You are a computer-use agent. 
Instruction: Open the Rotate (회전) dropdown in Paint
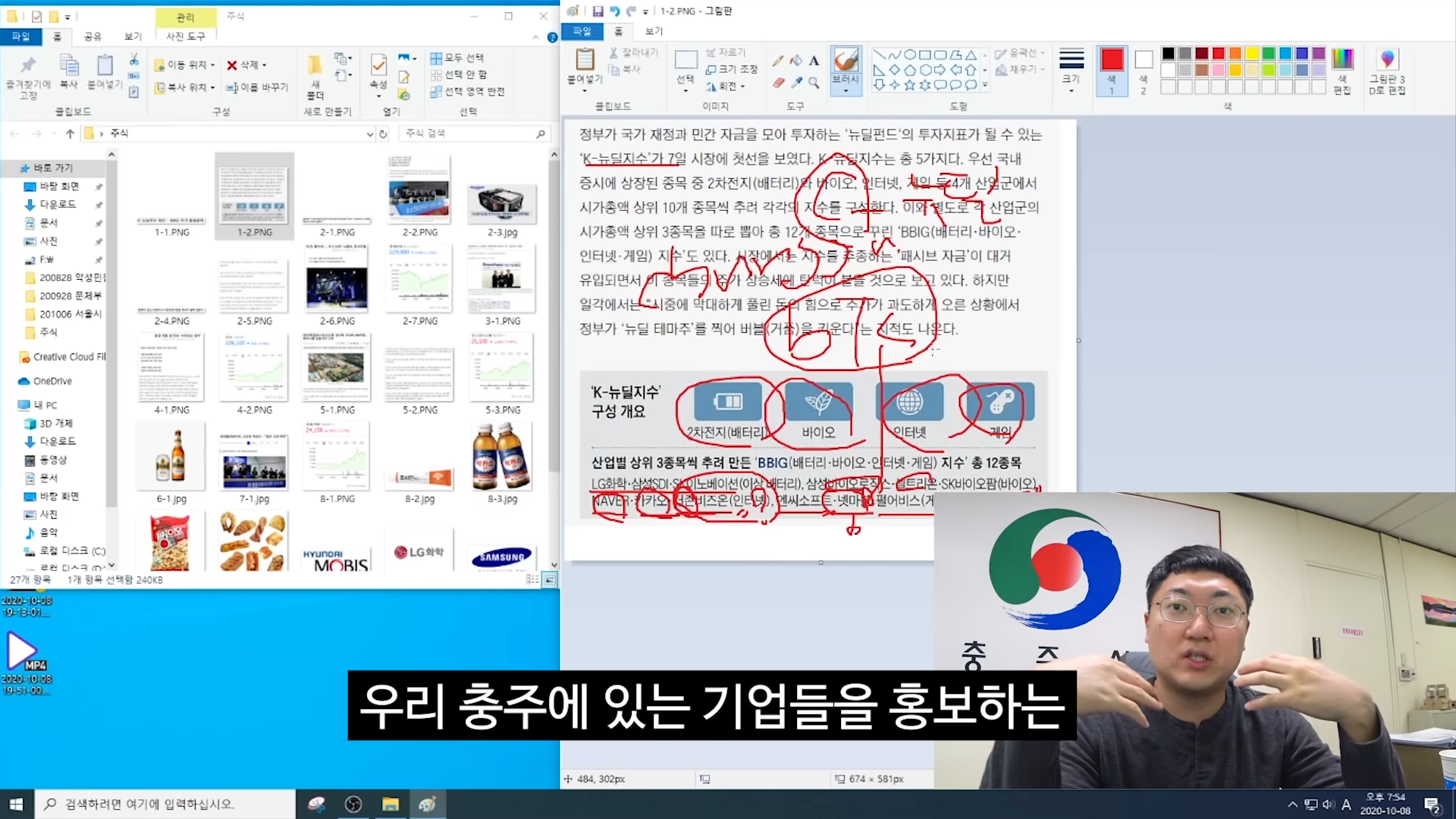(726, 86)
